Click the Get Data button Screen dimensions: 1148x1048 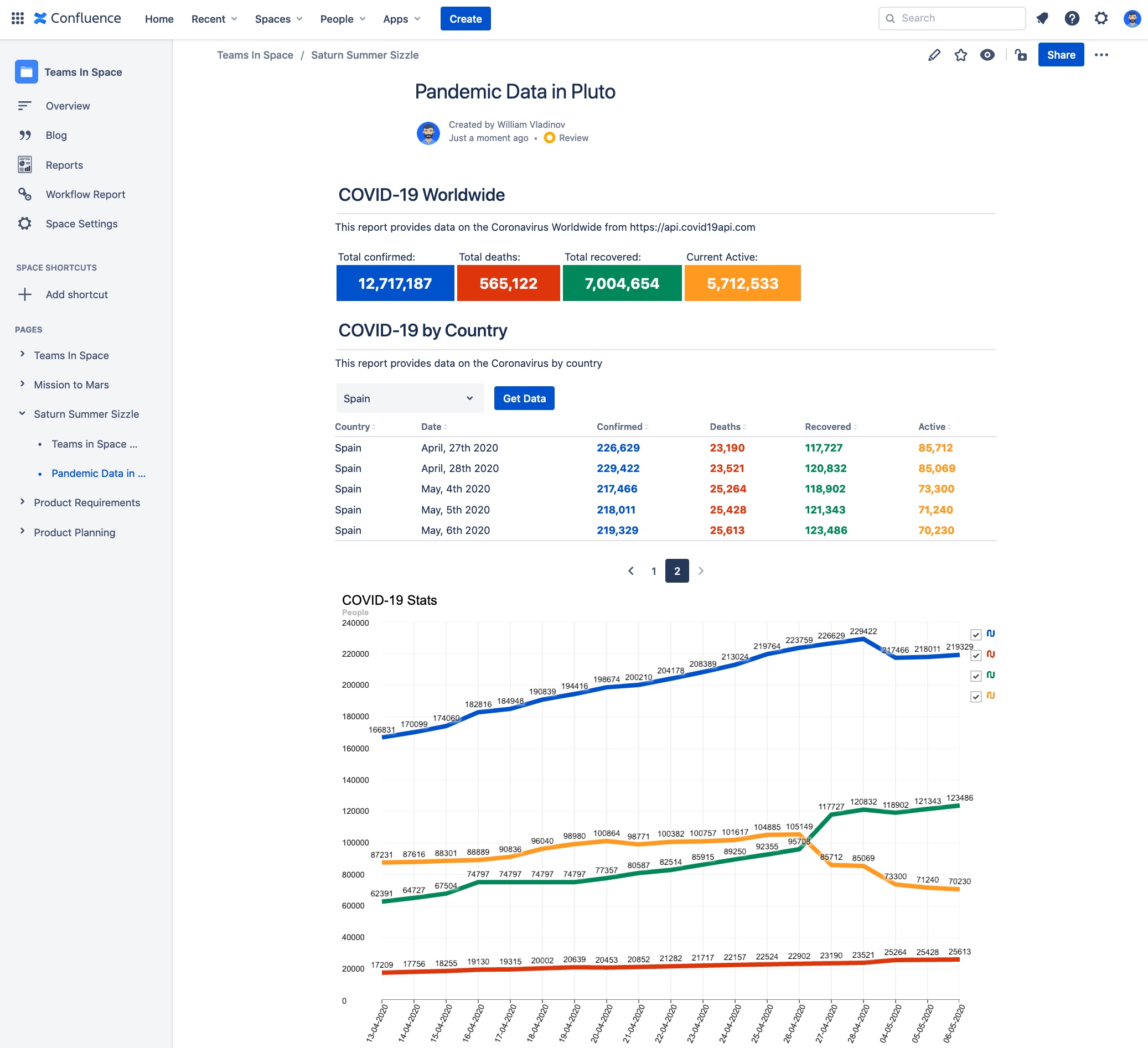tap(524, 398)
